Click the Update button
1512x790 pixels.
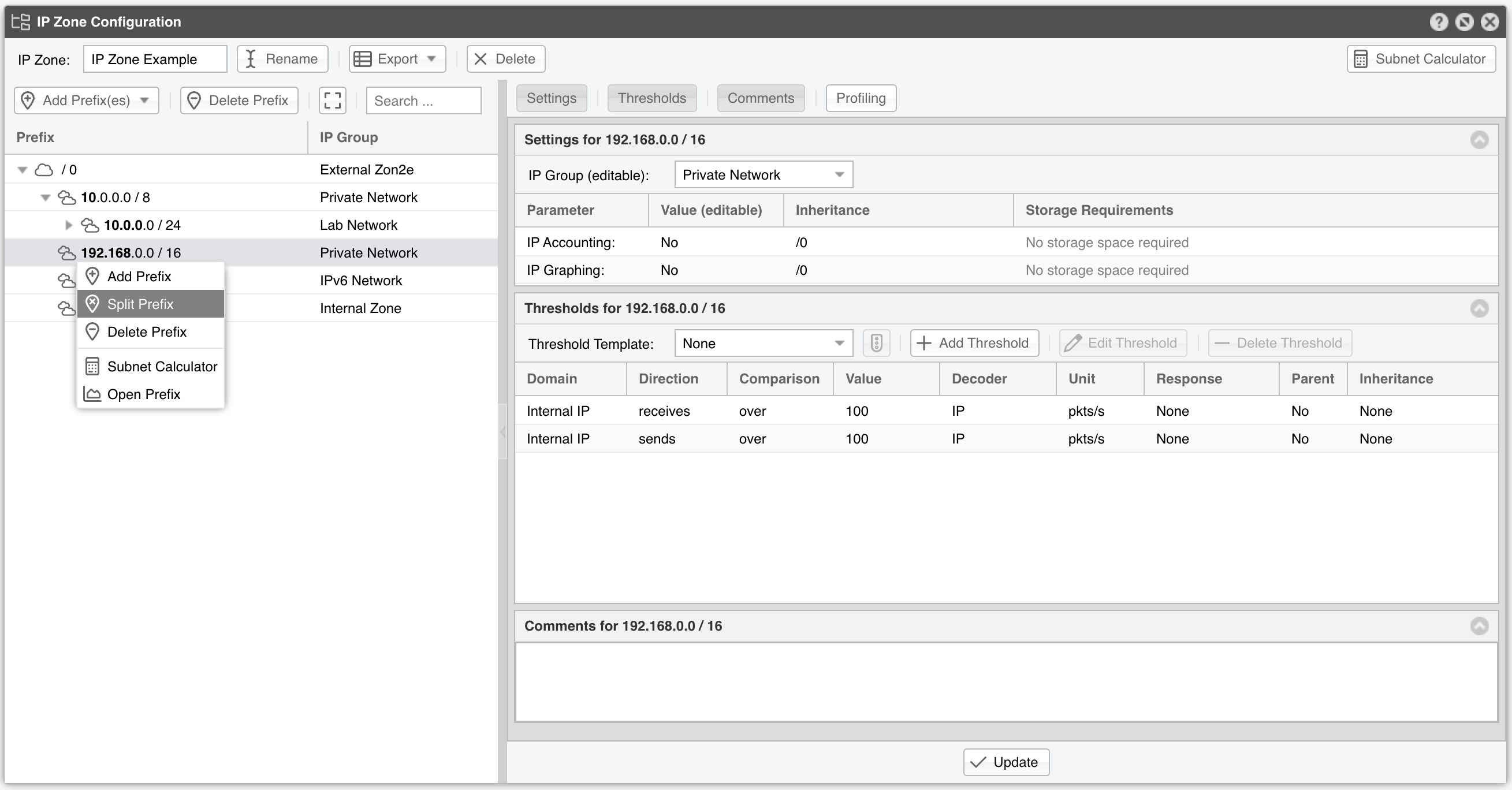(1005, 762)
